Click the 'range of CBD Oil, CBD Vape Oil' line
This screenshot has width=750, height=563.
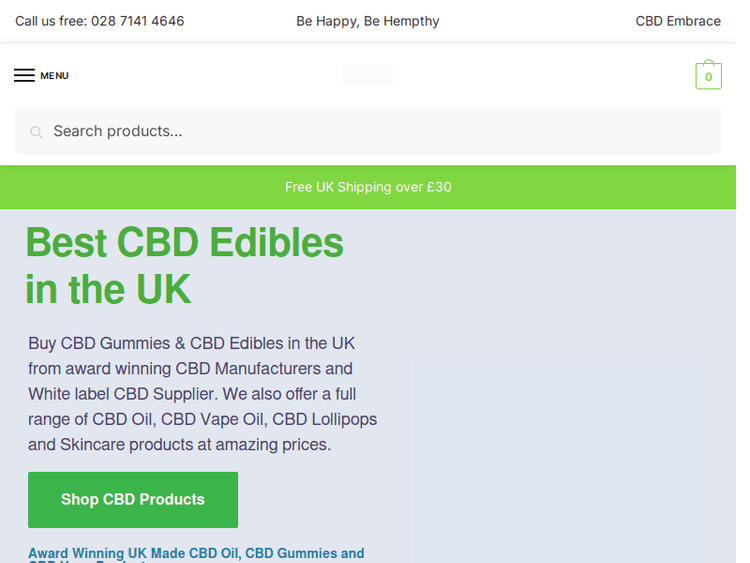[202, 419]
